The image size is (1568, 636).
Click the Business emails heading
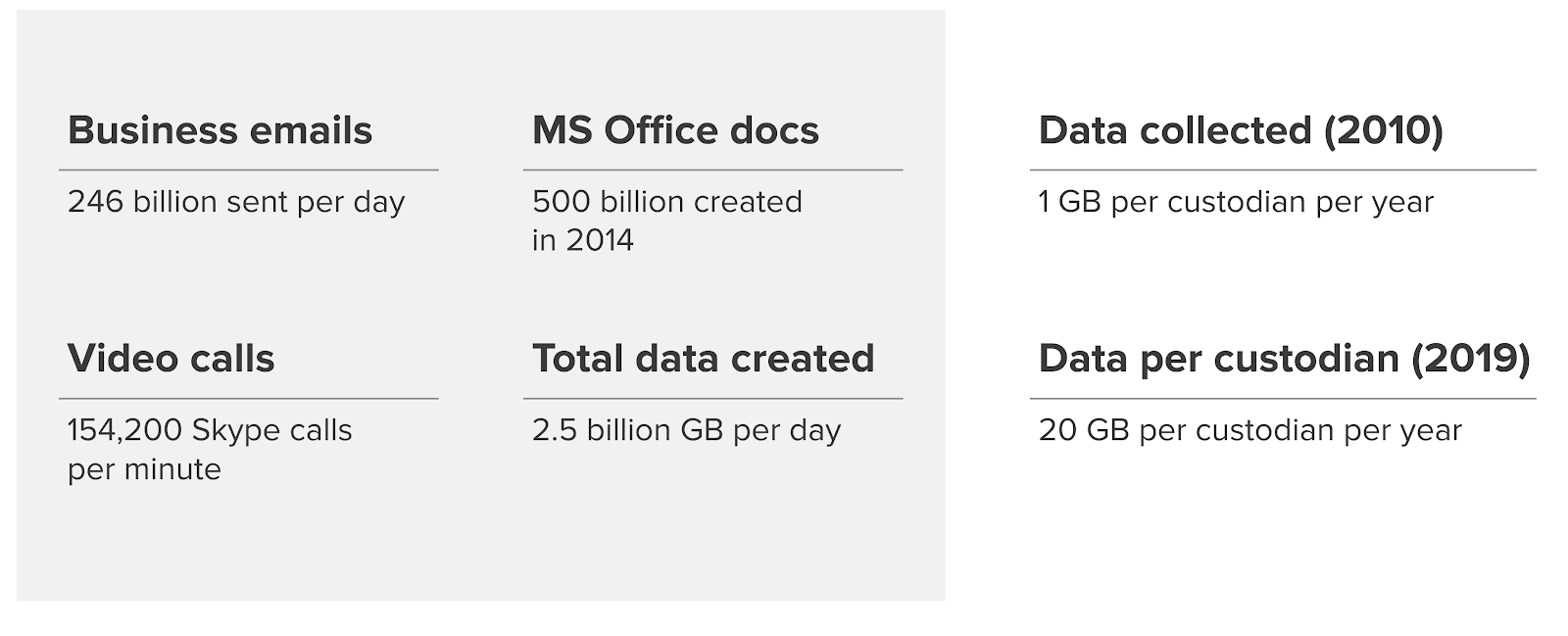coord(220,130)
